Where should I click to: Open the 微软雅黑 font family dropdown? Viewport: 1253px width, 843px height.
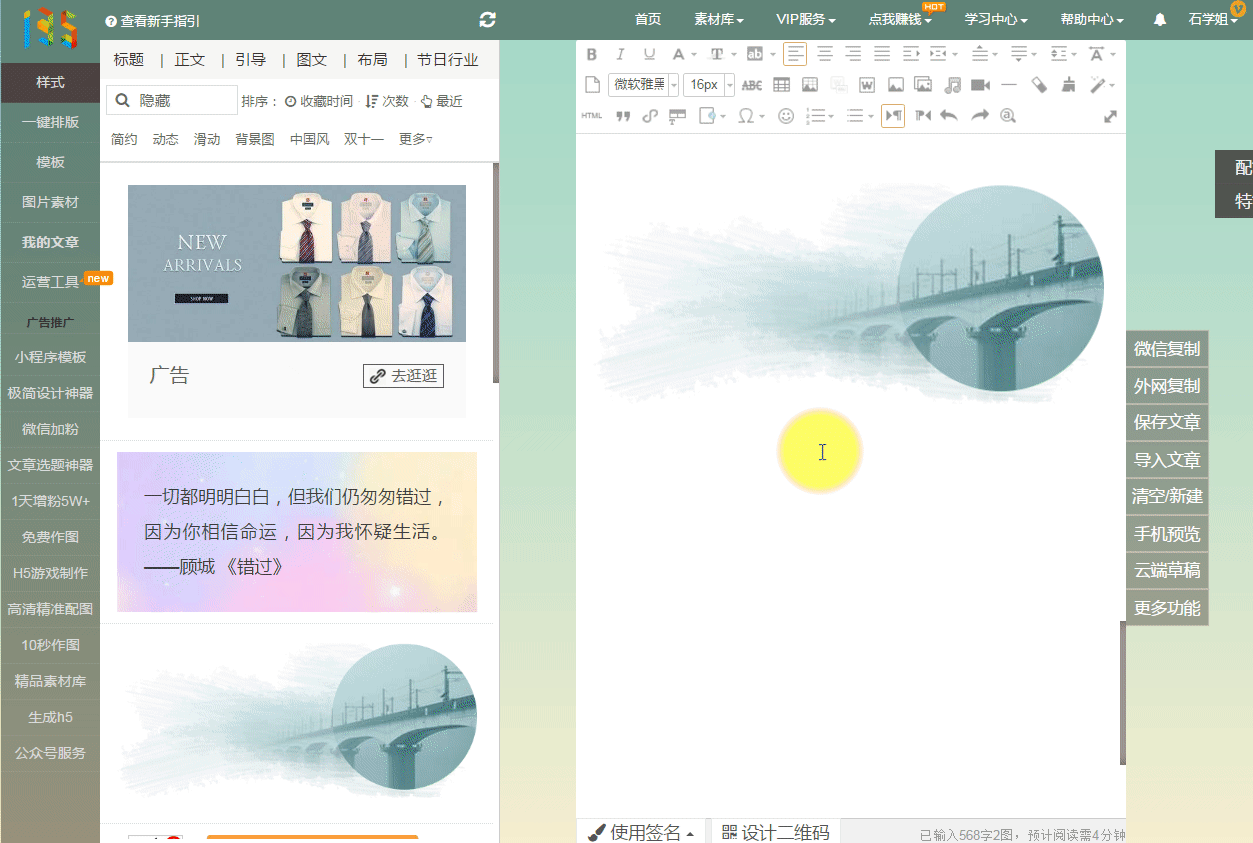click(643, 85)
